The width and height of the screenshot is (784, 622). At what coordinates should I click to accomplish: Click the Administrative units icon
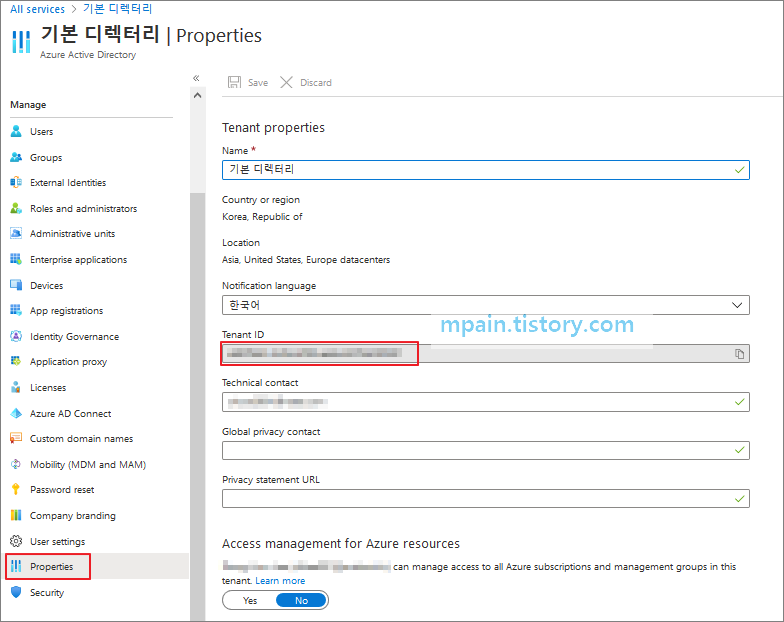(x=16, y=233)
